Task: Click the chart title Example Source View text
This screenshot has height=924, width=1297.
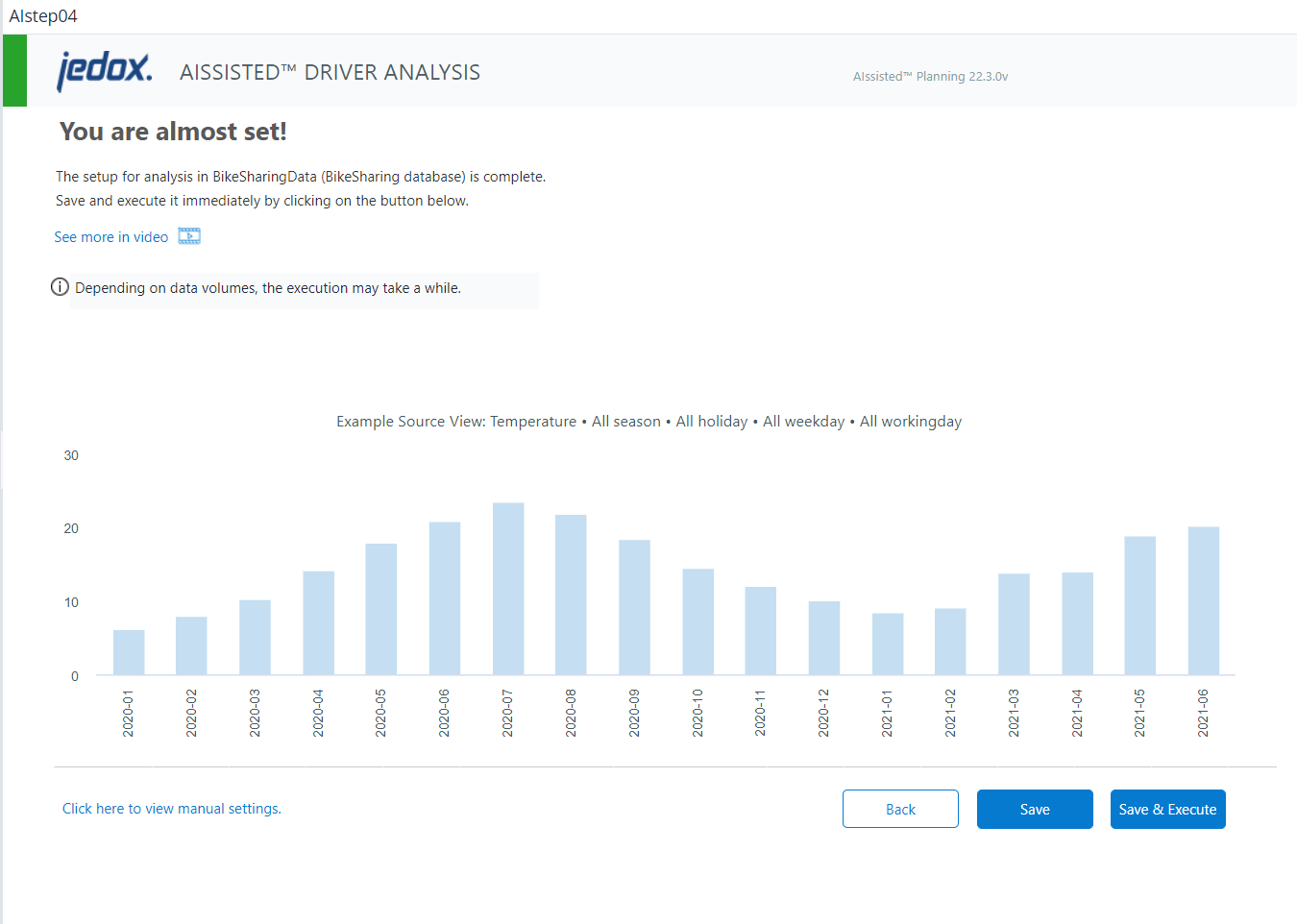Action: [x=648, y=422]
